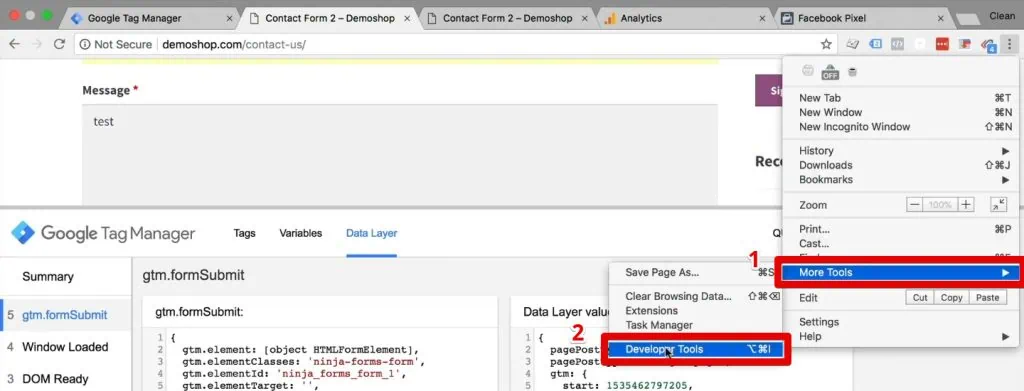The height and width of the screenshot is (391, 1024).
Task: Click the Cut button in Edit row
Action: [x=920, y=298]
